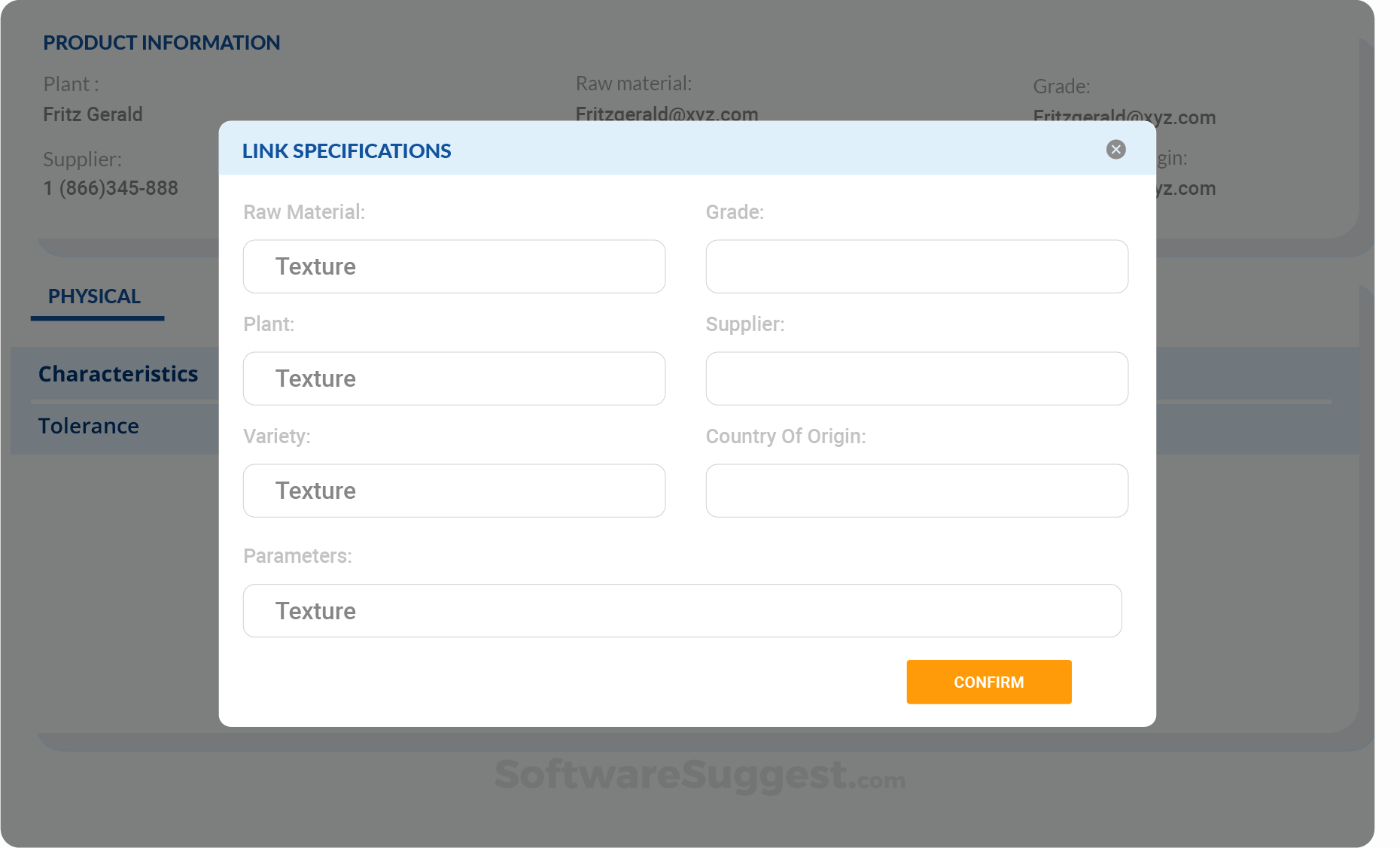Click the supplier phone number 1 (866)345-888

pyautogui.click(x=111, y=188)
